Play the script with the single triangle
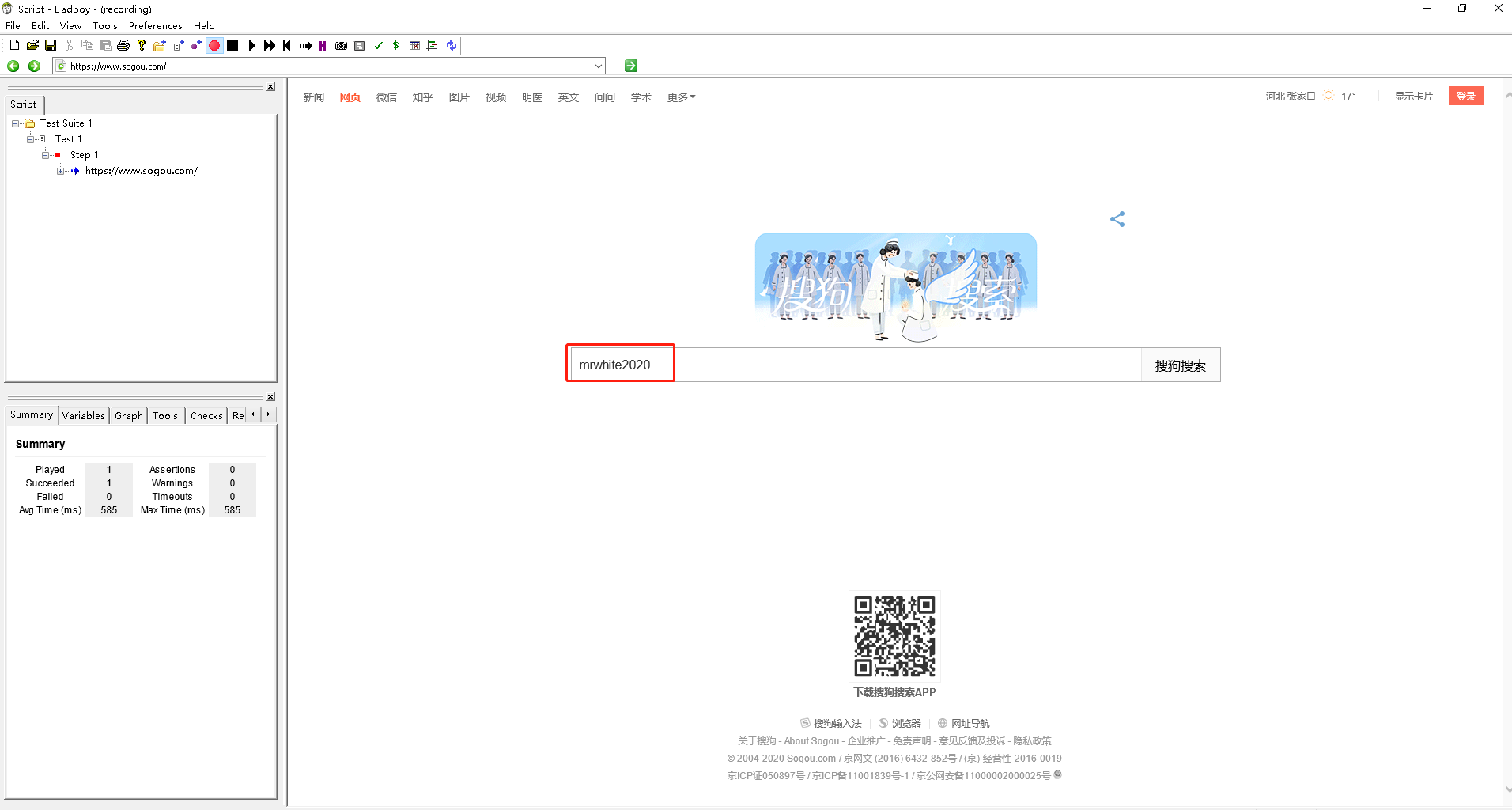The height and width of the screenshot is (810, 1512). pyautogui.click(x=251, y=45)
